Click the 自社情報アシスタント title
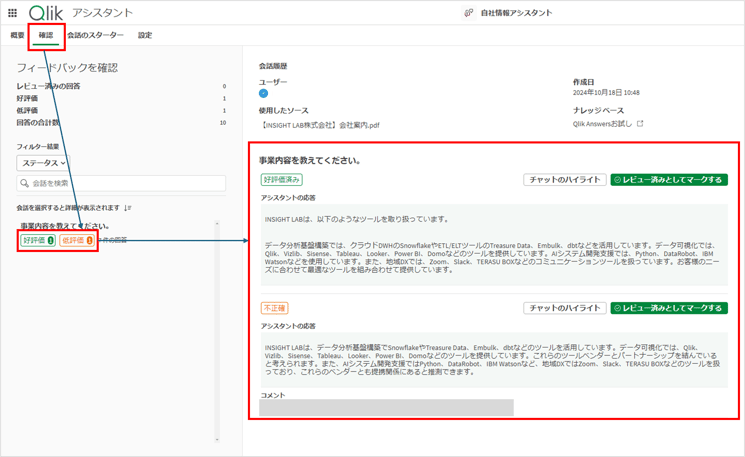745x457 pixels. coord(516,13)
